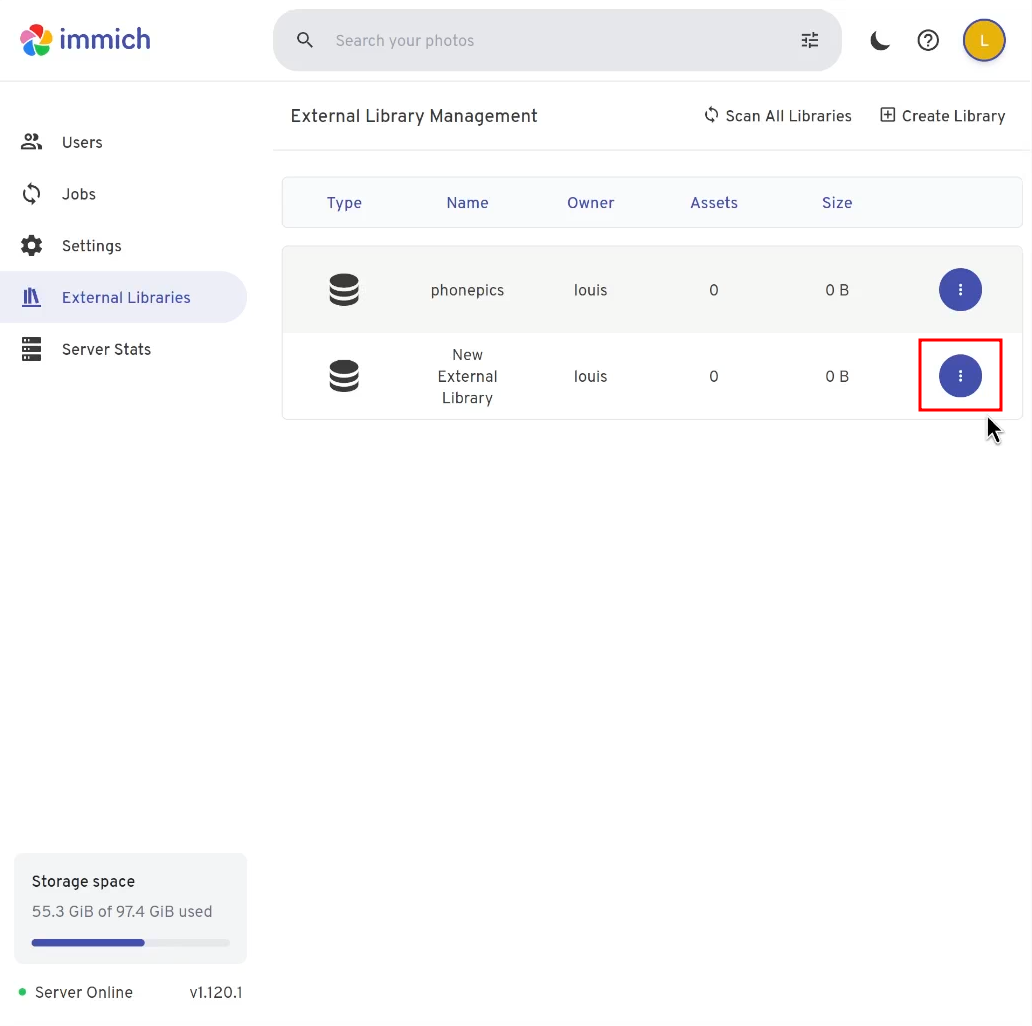
Task: Select External Libraries sidebar item
Action: coord(124,297)
